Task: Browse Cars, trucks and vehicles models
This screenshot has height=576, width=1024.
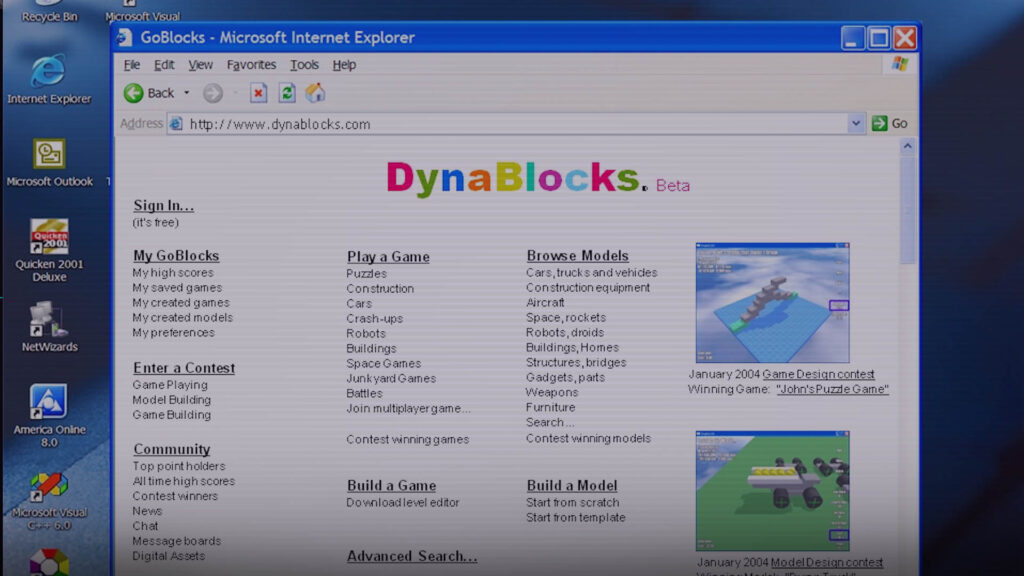Action: point(592,272)
